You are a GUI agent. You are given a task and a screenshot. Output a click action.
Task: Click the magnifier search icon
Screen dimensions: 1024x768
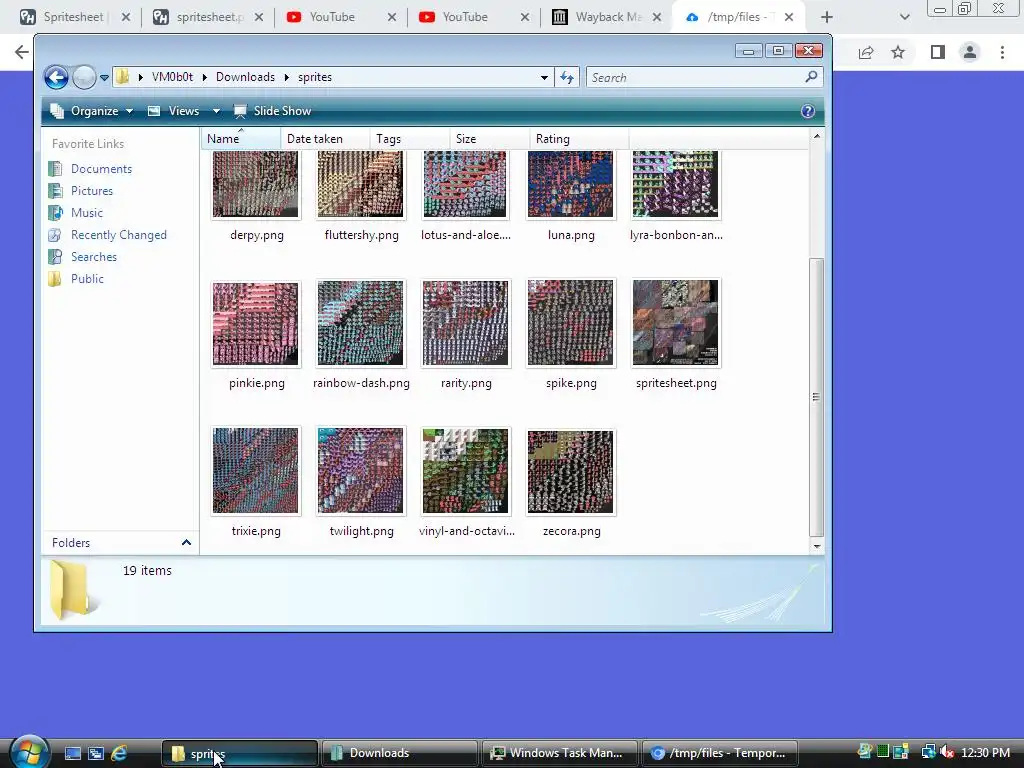pos(811,77)
